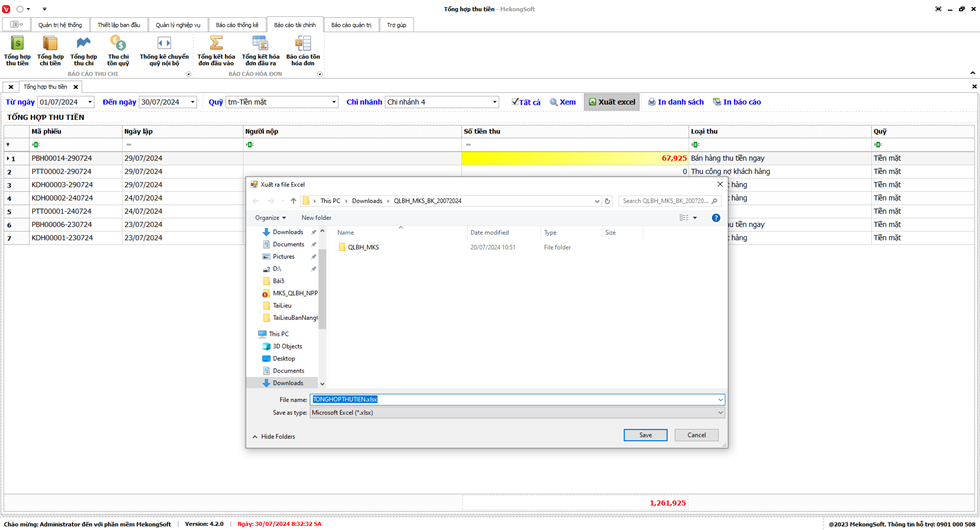Image resolution: width=980 pixels, height=530 pixels.
Task: Switch to Báo cáo quản trị tab
Action: [x=351, y=25]
